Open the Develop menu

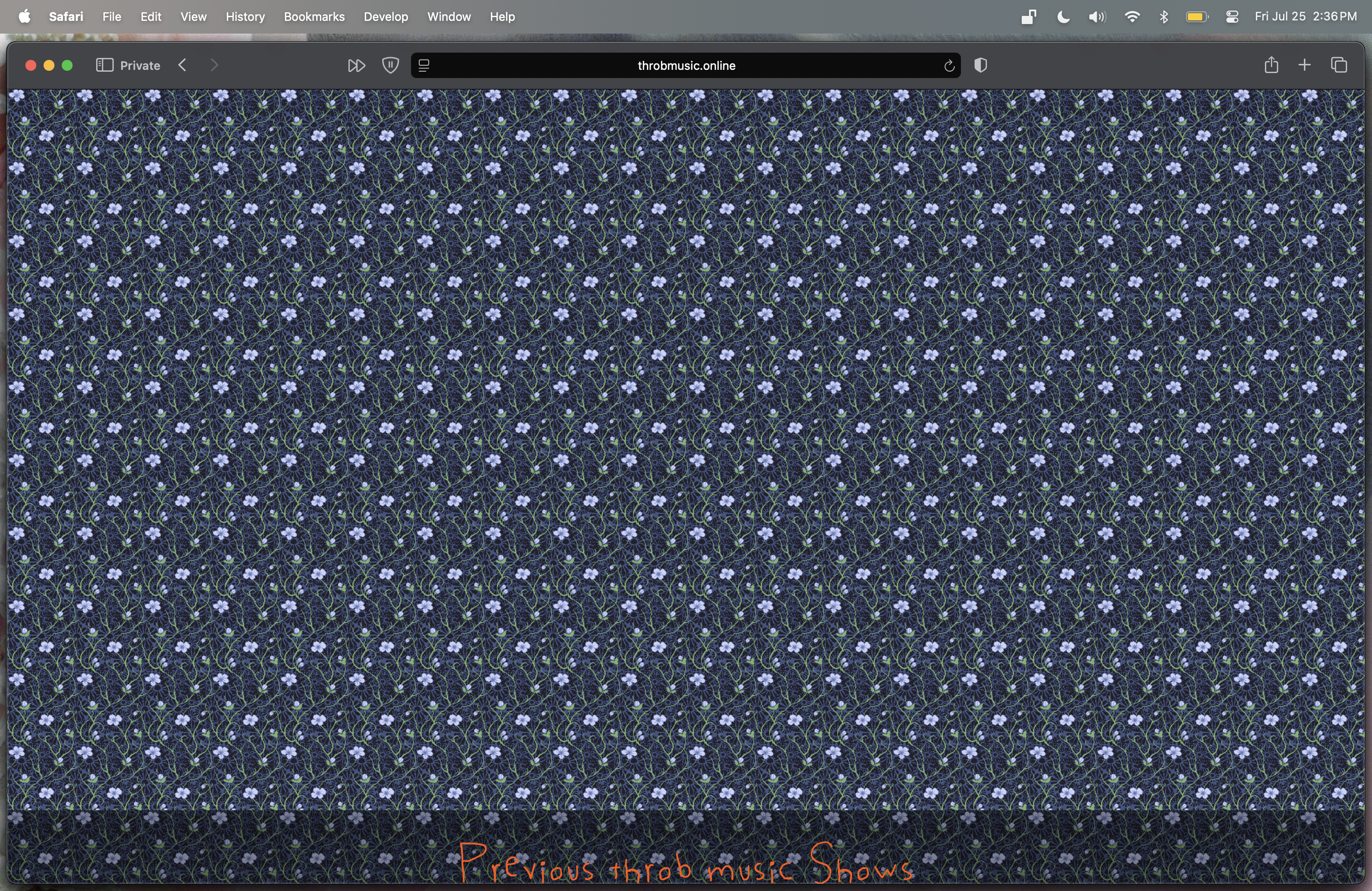tap(386, 17)
